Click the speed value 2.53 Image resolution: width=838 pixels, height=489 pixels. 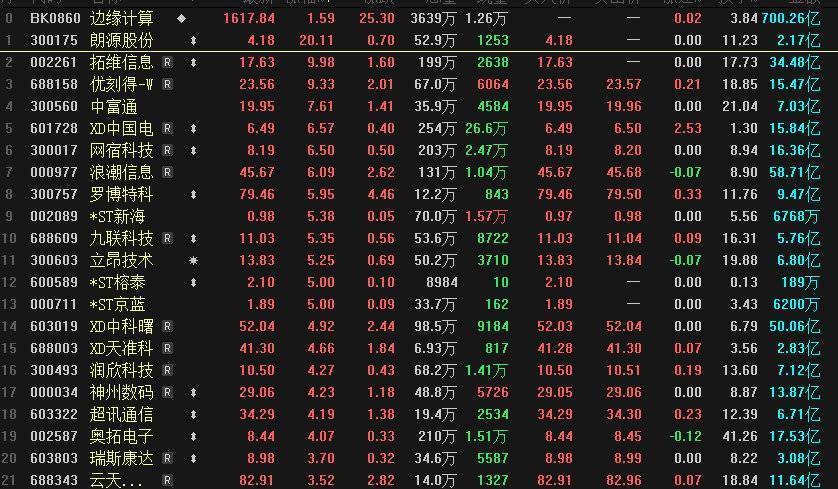[688, 128]
